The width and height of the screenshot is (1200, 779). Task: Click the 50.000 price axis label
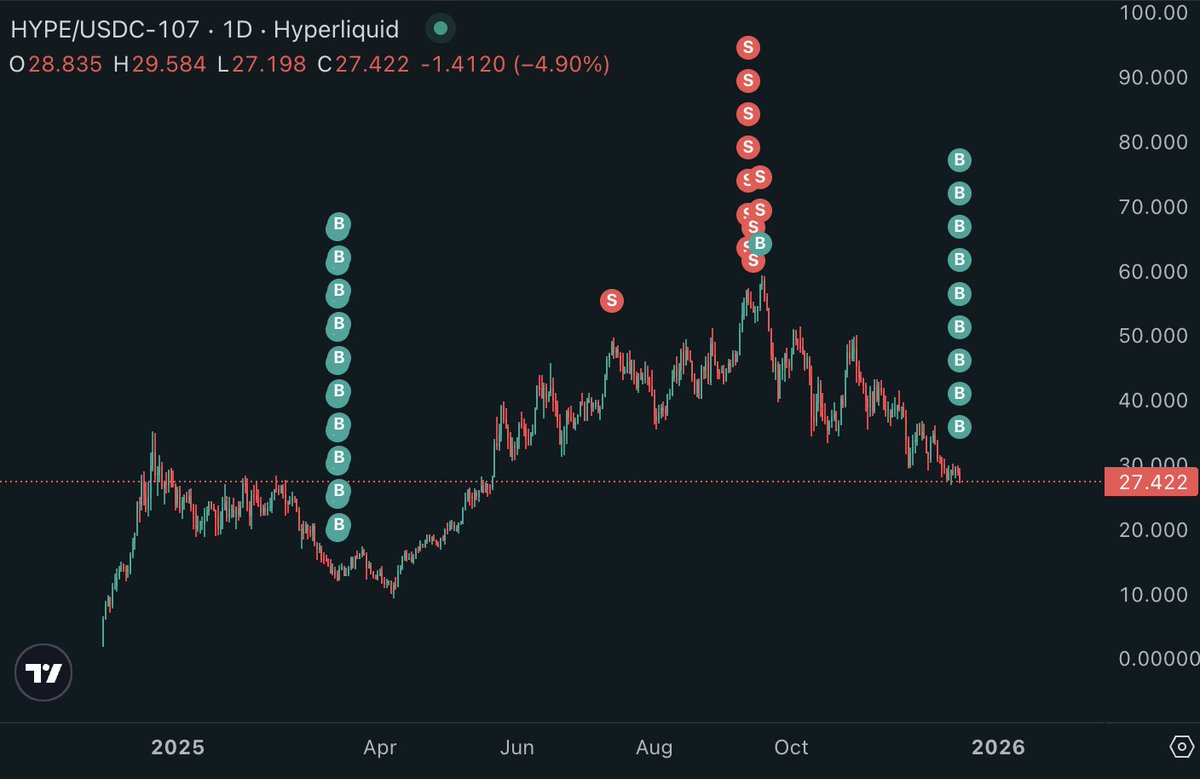pos(1155,336)
